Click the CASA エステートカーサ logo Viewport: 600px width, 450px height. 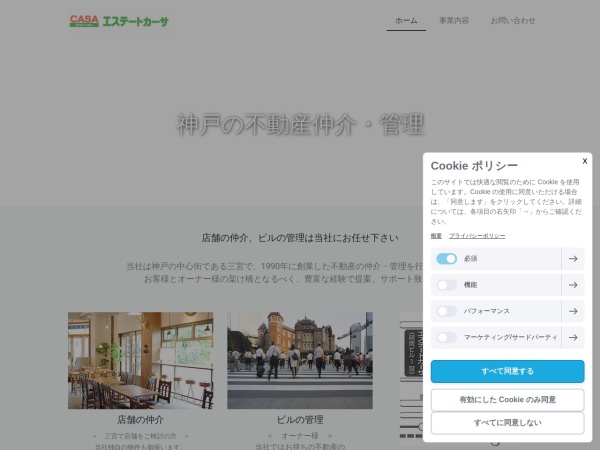(x=119, y=21)
